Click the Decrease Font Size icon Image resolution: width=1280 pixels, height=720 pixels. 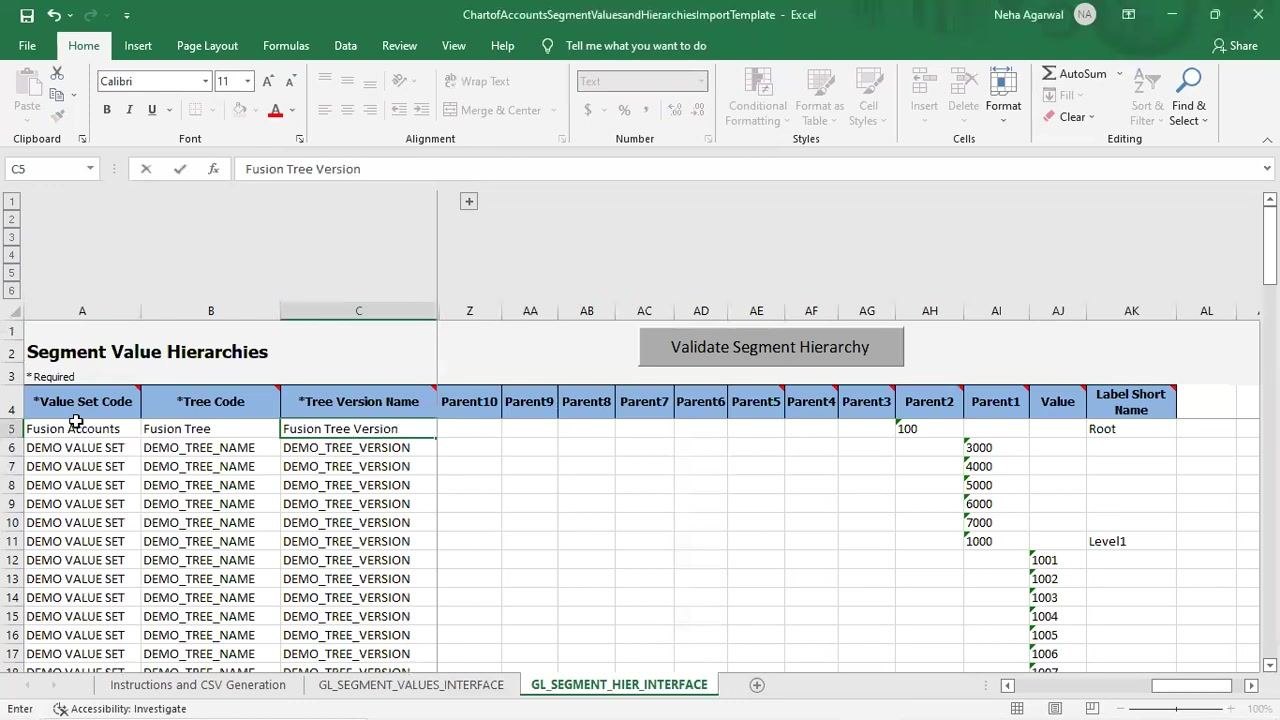(290, 81)
